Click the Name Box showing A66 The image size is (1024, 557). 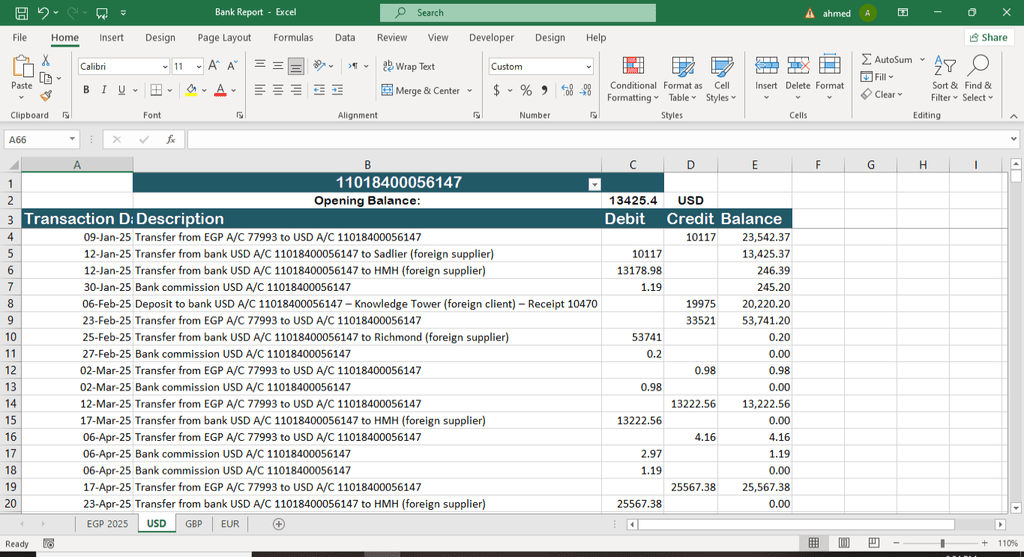point(35,140)
